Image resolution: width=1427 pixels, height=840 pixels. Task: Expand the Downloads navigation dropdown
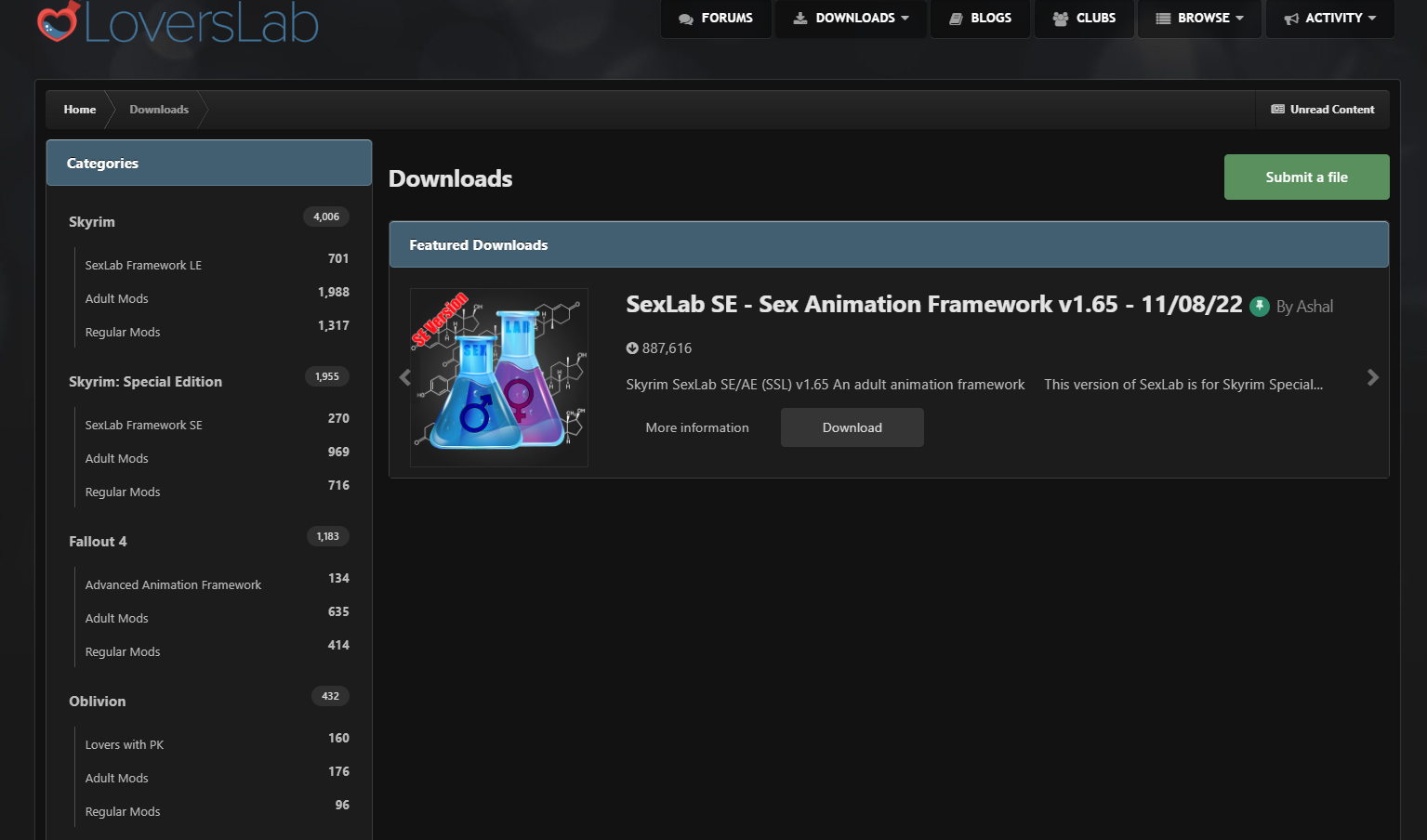[x=852, y=18]
